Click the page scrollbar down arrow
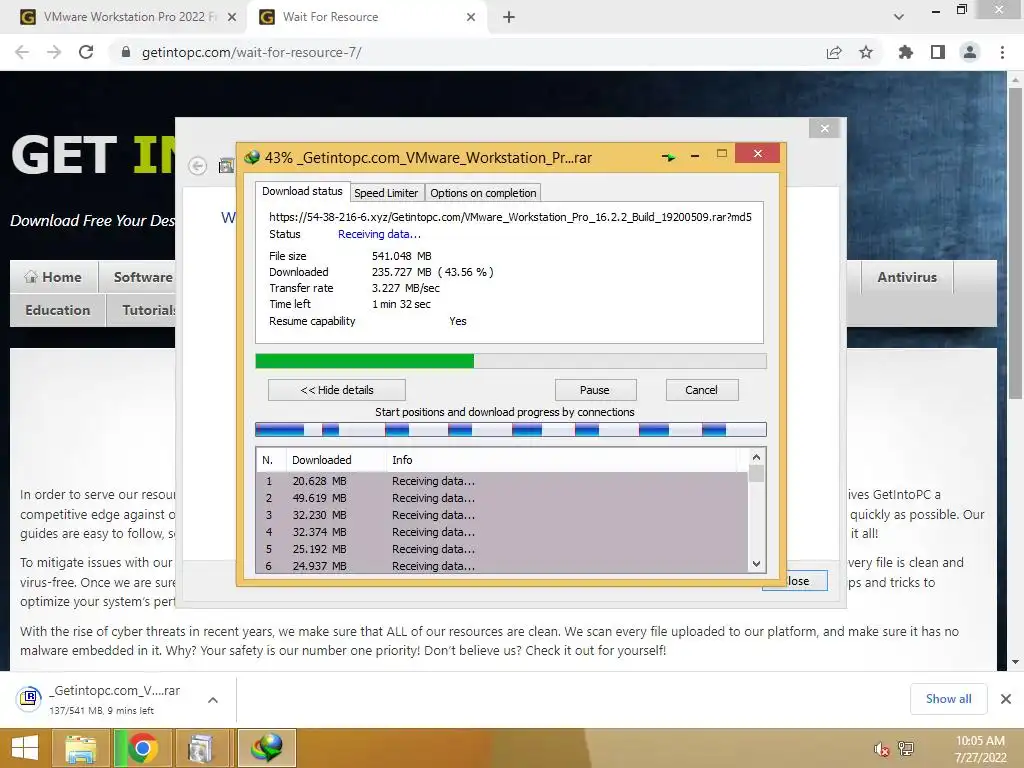This screenshot has height=768, width=1024. point(1015,662)
